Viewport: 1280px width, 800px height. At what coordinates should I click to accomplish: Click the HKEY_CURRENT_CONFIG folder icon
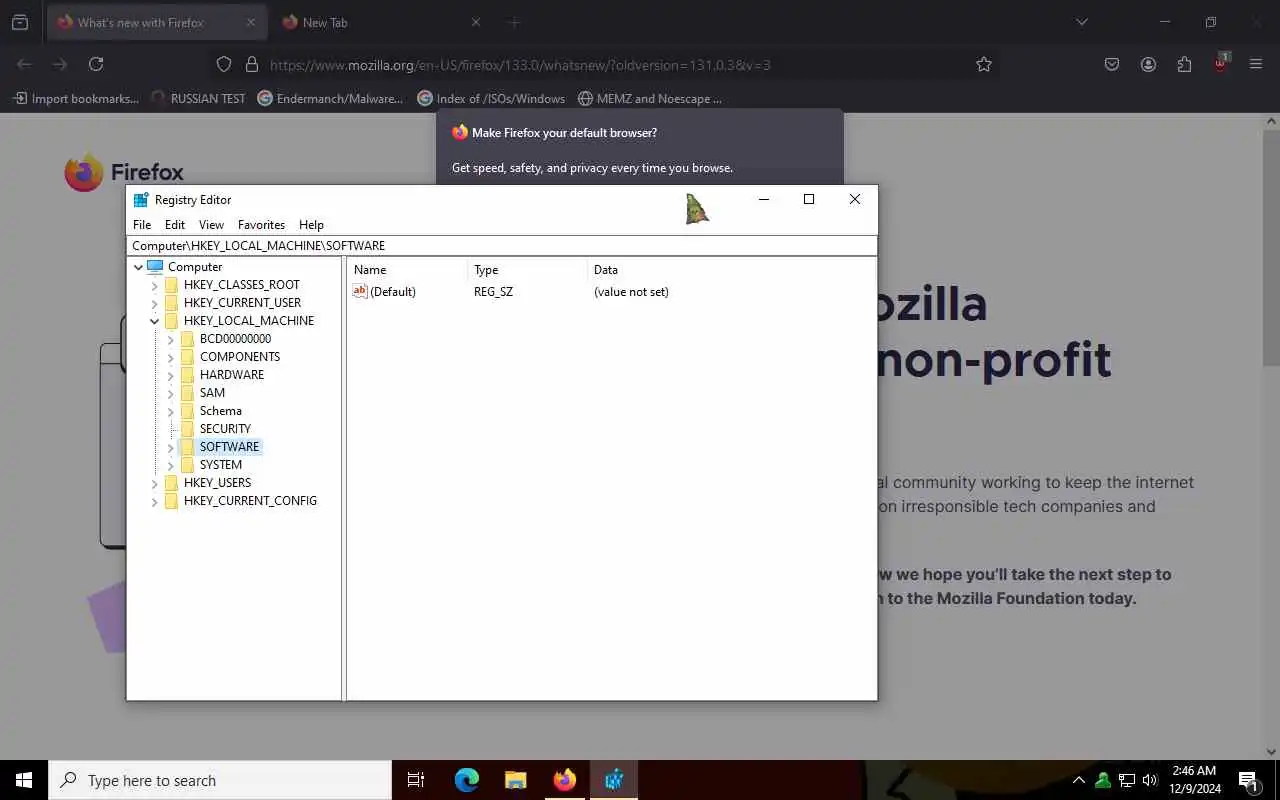tap(171, 501)
